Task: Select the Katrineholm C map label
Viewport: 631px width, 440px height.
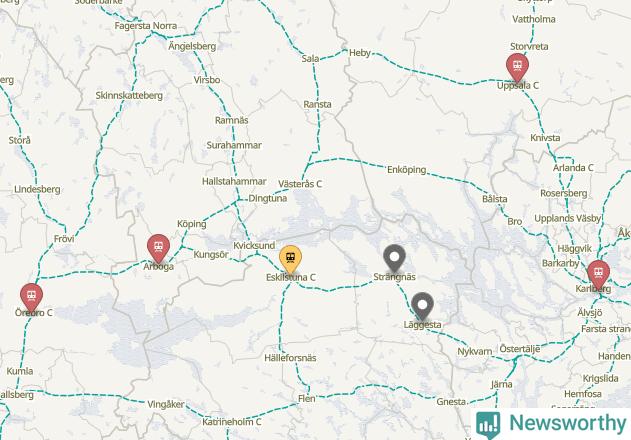Action: [x=232, y=422]
